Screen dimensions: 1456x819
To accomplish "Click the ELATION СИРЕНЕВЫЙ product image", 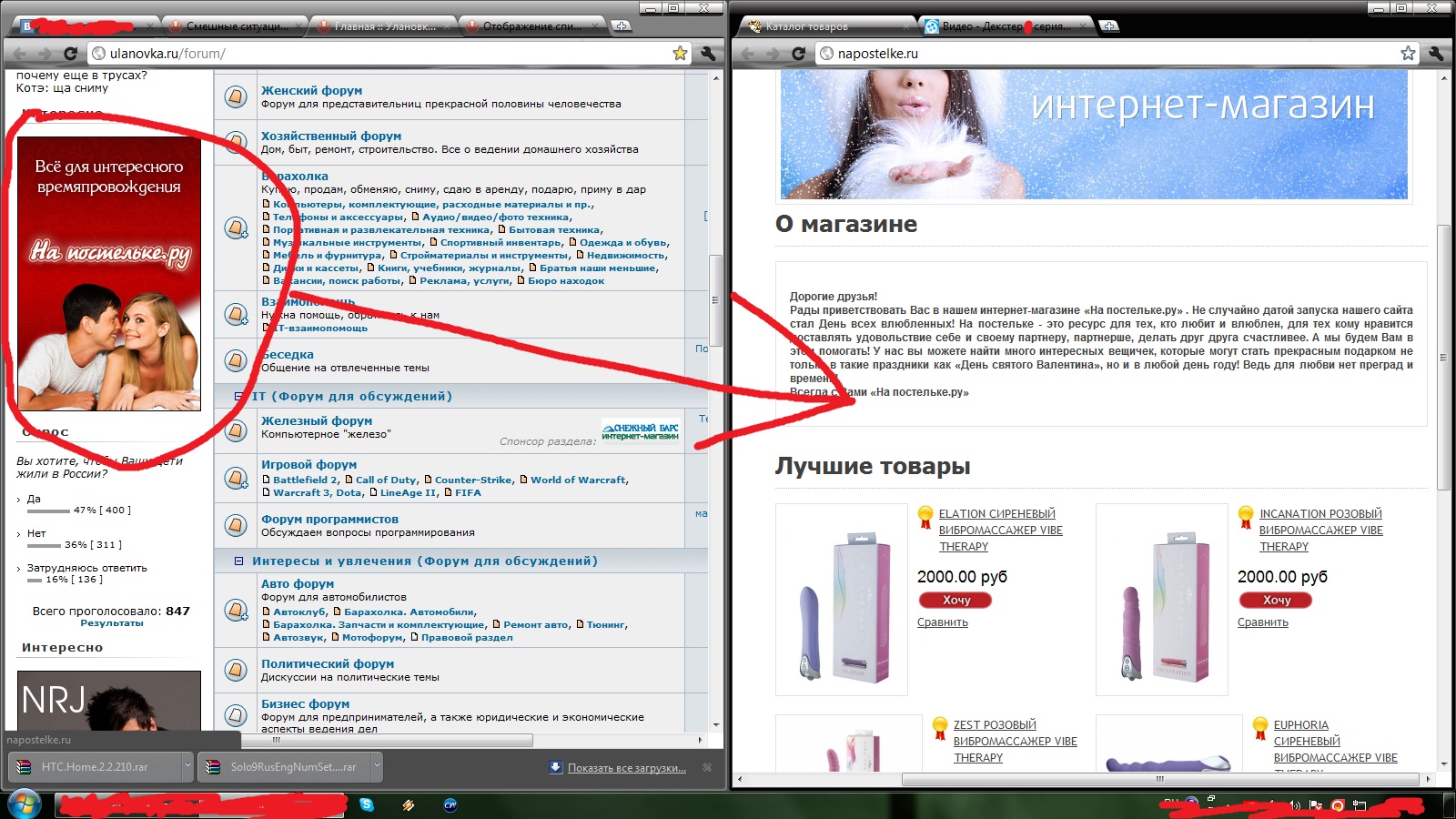I will point(843,601).
